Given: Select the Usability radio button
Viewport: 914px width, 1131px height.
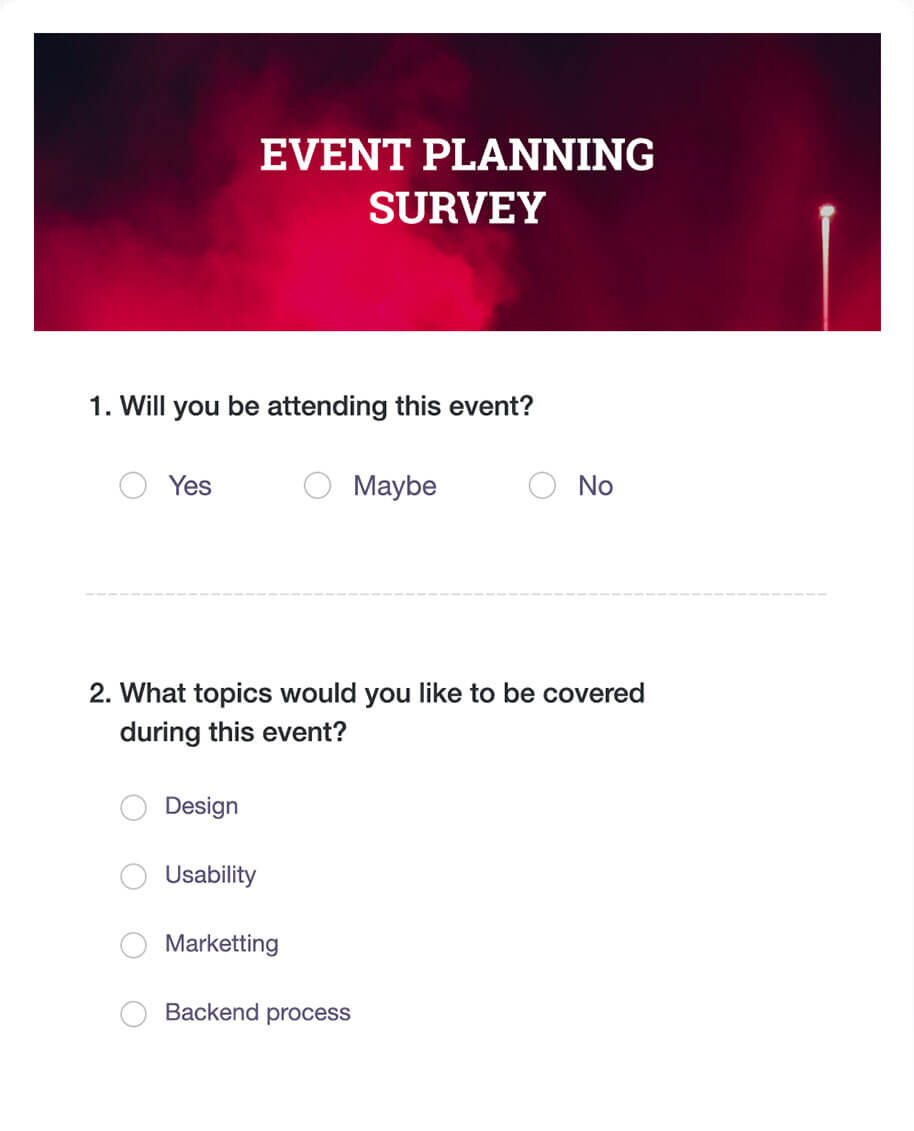Looking at the screenshot, I should (133, 876).
